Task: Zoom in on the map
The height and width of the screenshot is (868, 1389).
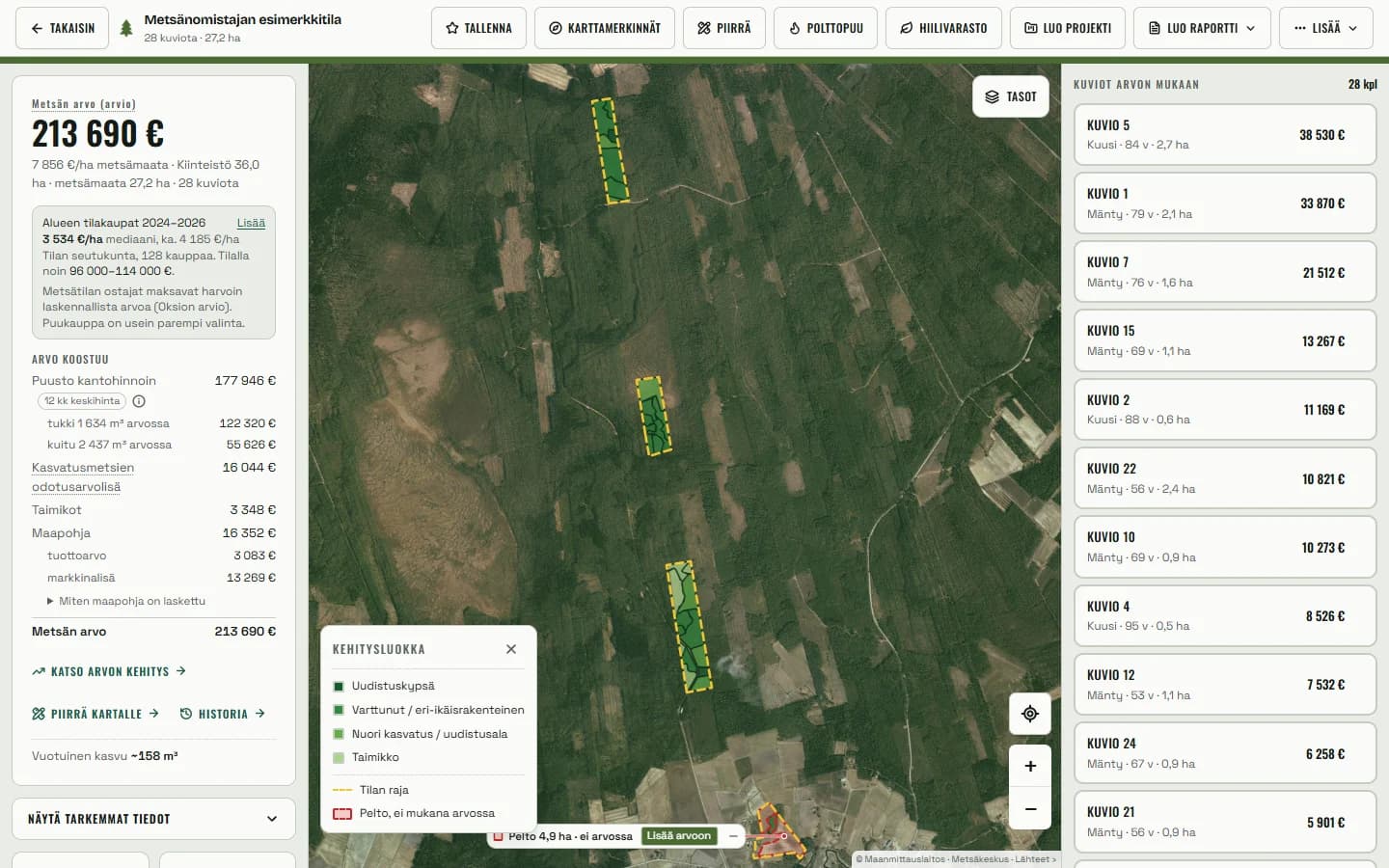Action: tap(1030, 766)
